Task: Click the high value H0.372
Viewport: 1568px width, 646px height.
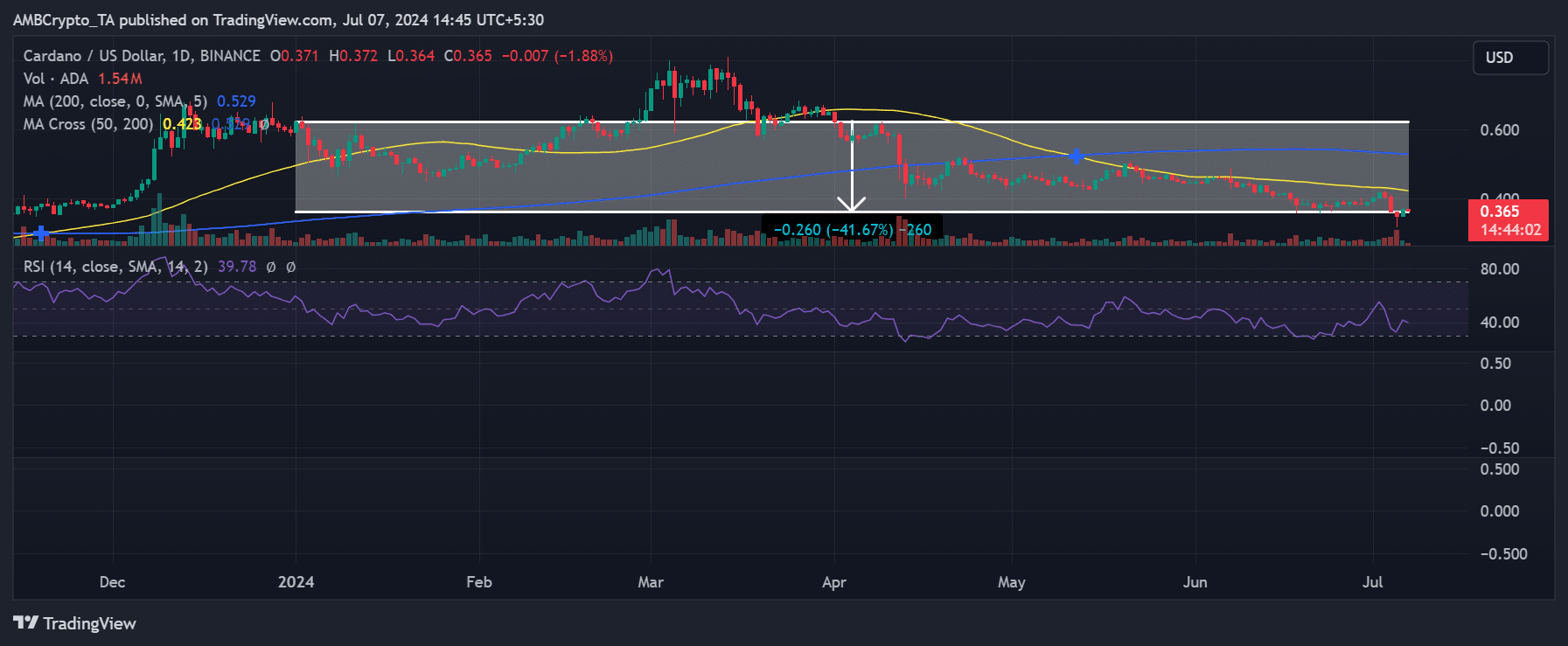Action: (x=353, y=56)
